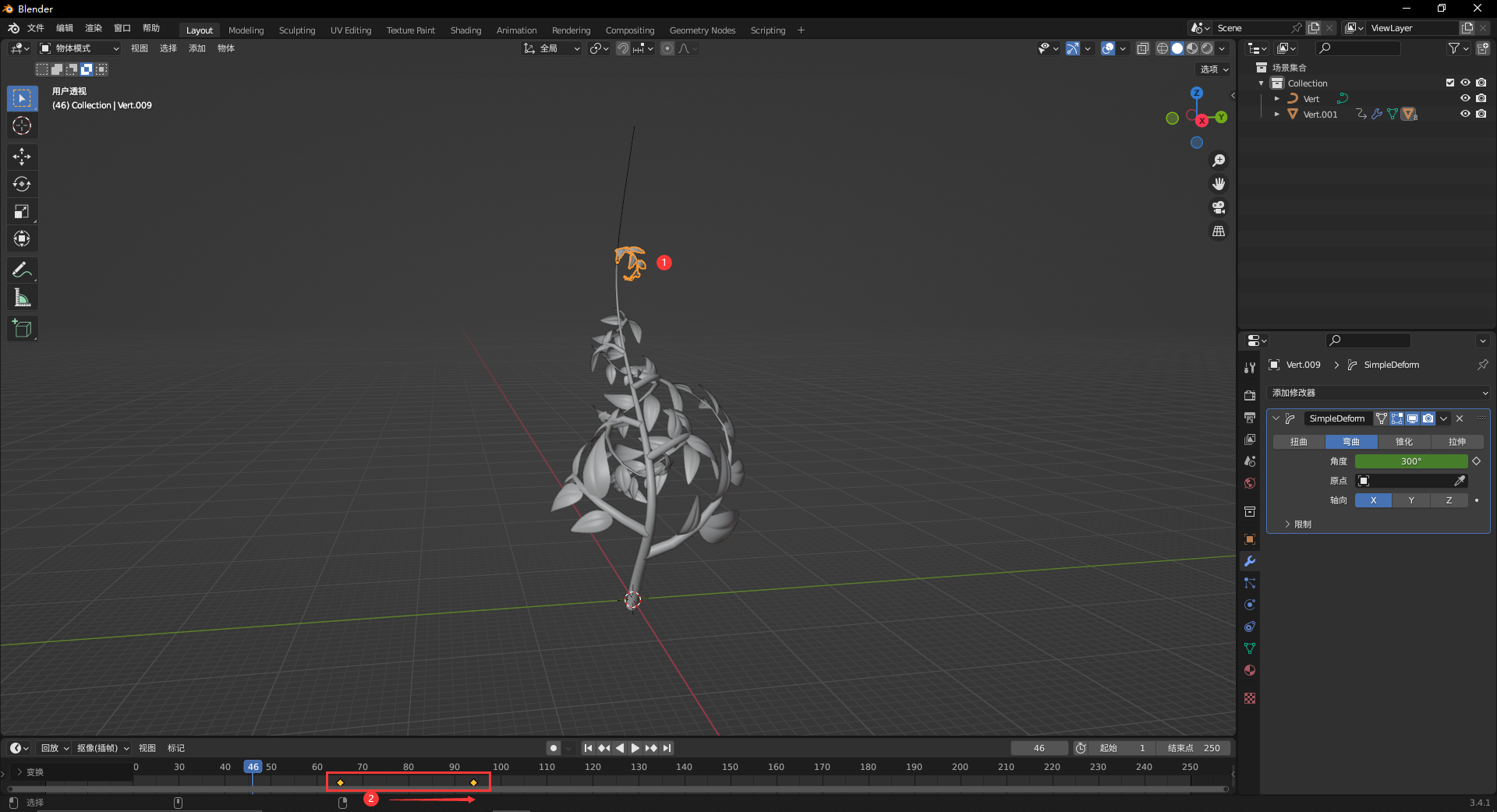Set deform axis to Z

[x=1449, y=500]
